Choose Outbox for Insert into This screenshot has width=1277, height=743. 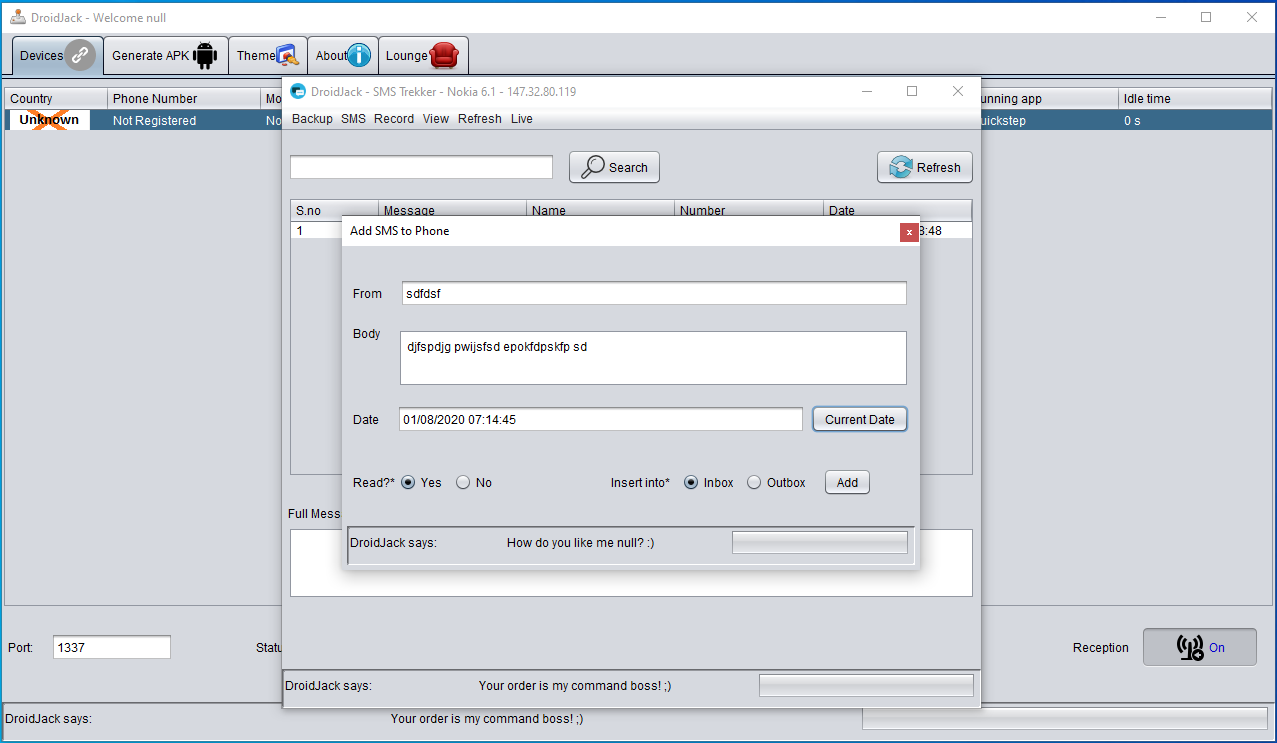click(754, 482)
